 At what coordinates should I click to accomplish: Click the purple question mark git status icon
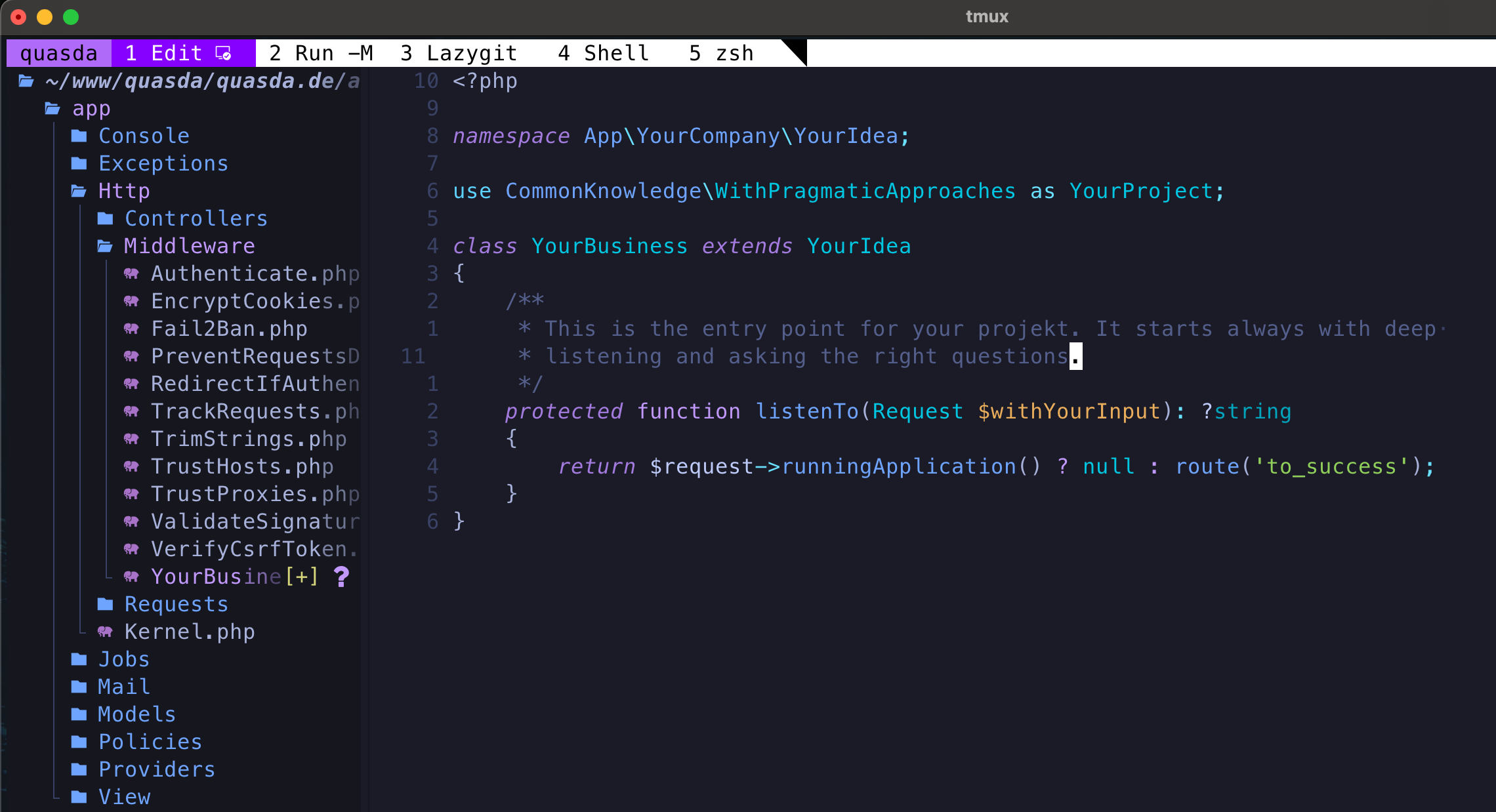pyautogui.click(x=341, y=577)
